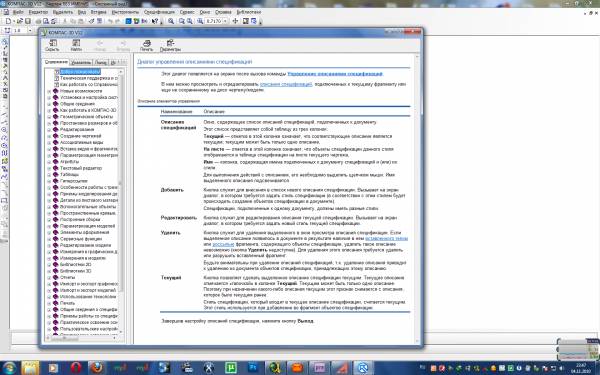Follow the Управление описаниями спецификаций link
This screenshot has width=600, height=375.
pos(335,74)
